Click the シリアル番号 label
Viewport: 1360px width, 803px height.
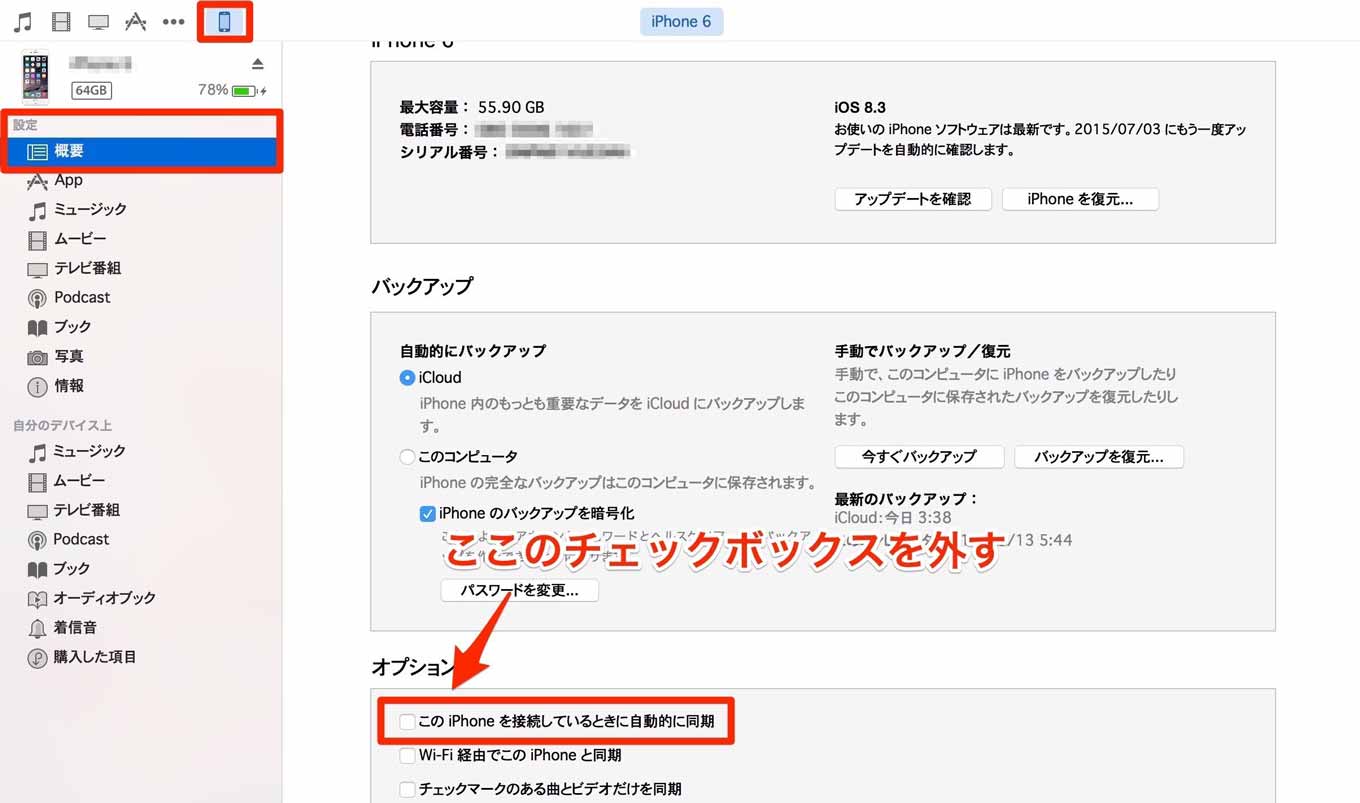[x=450, y=152]
